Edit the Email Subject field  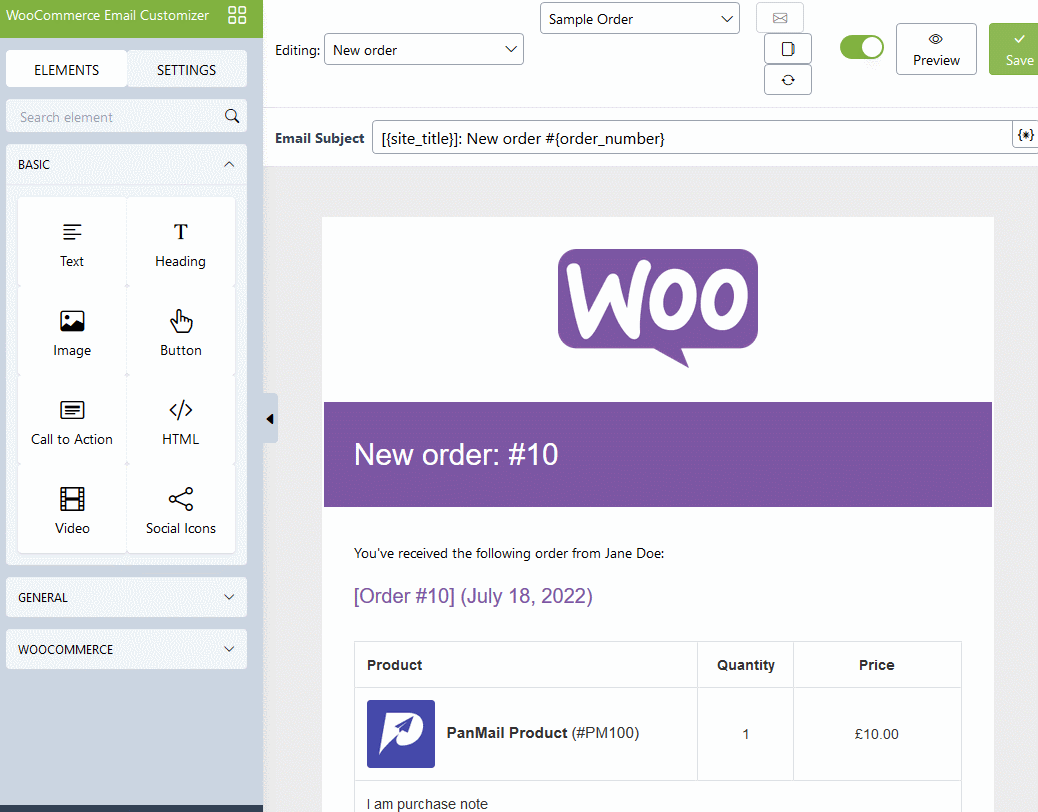pos(692,138)
